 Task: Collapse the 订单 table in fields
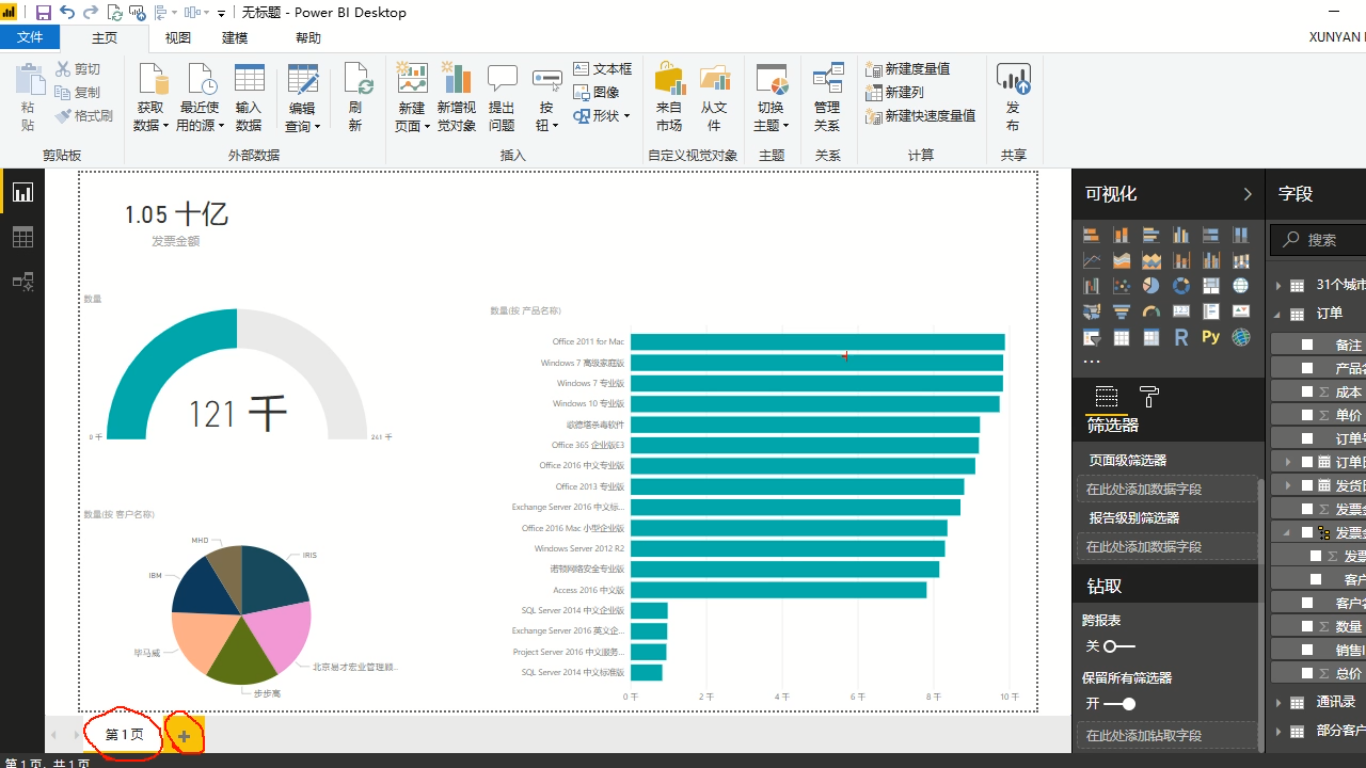click(1278, 313)
